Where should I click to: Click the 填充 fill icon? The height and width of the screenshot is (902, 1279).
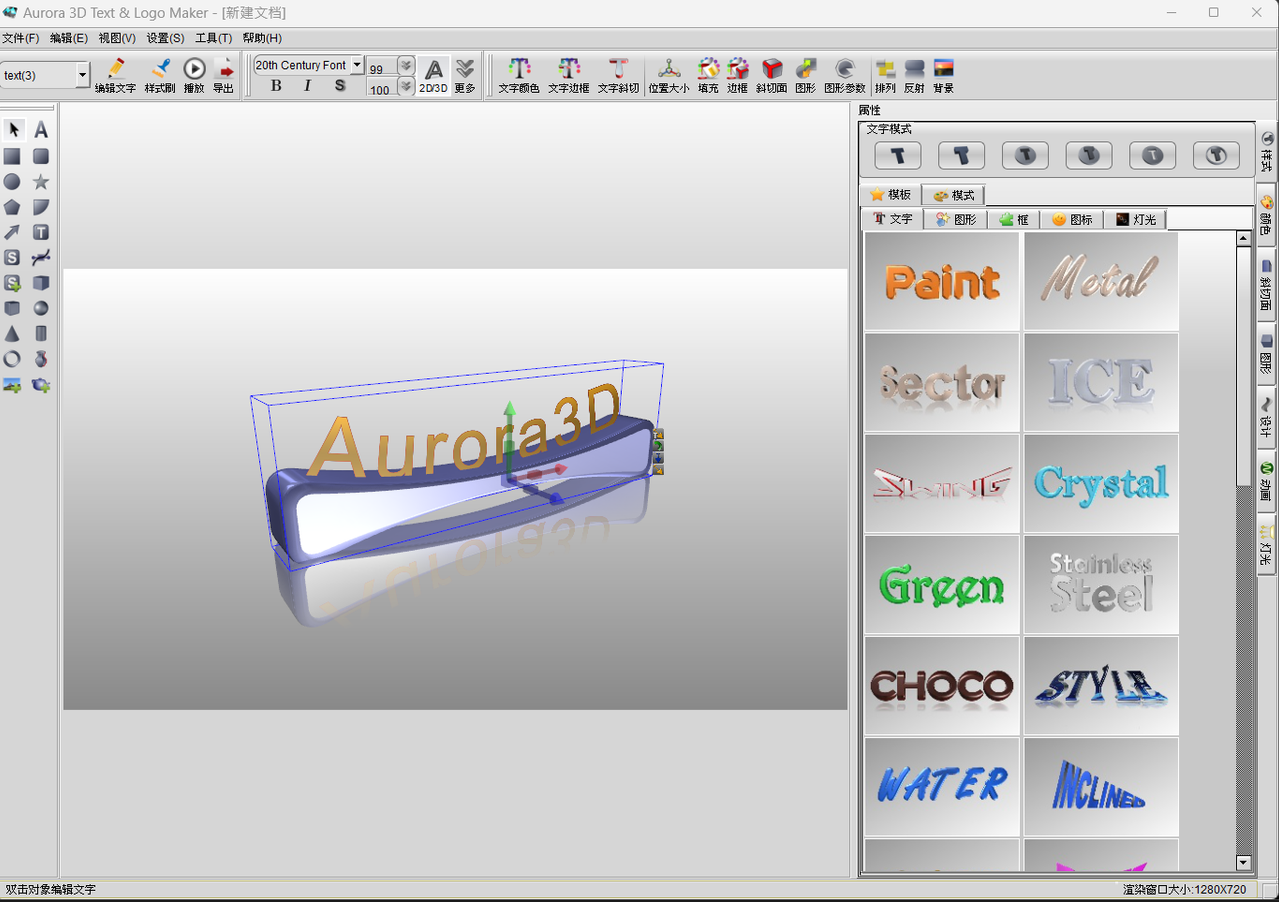pyautogui.click(x=708, y=75)
